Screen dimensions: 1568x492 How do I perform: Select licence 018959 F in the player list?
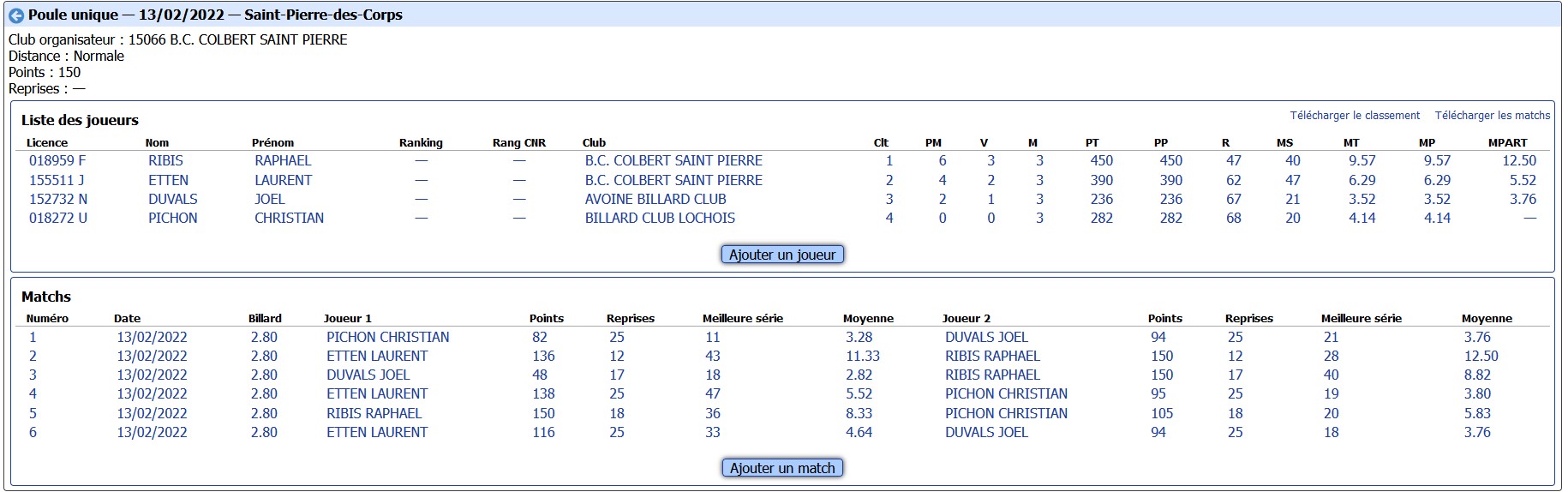(x=57, y=160)
